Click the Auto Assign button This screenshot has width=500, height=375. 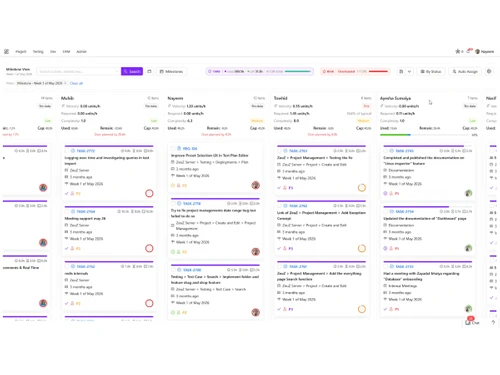click(x=465, y=71)
